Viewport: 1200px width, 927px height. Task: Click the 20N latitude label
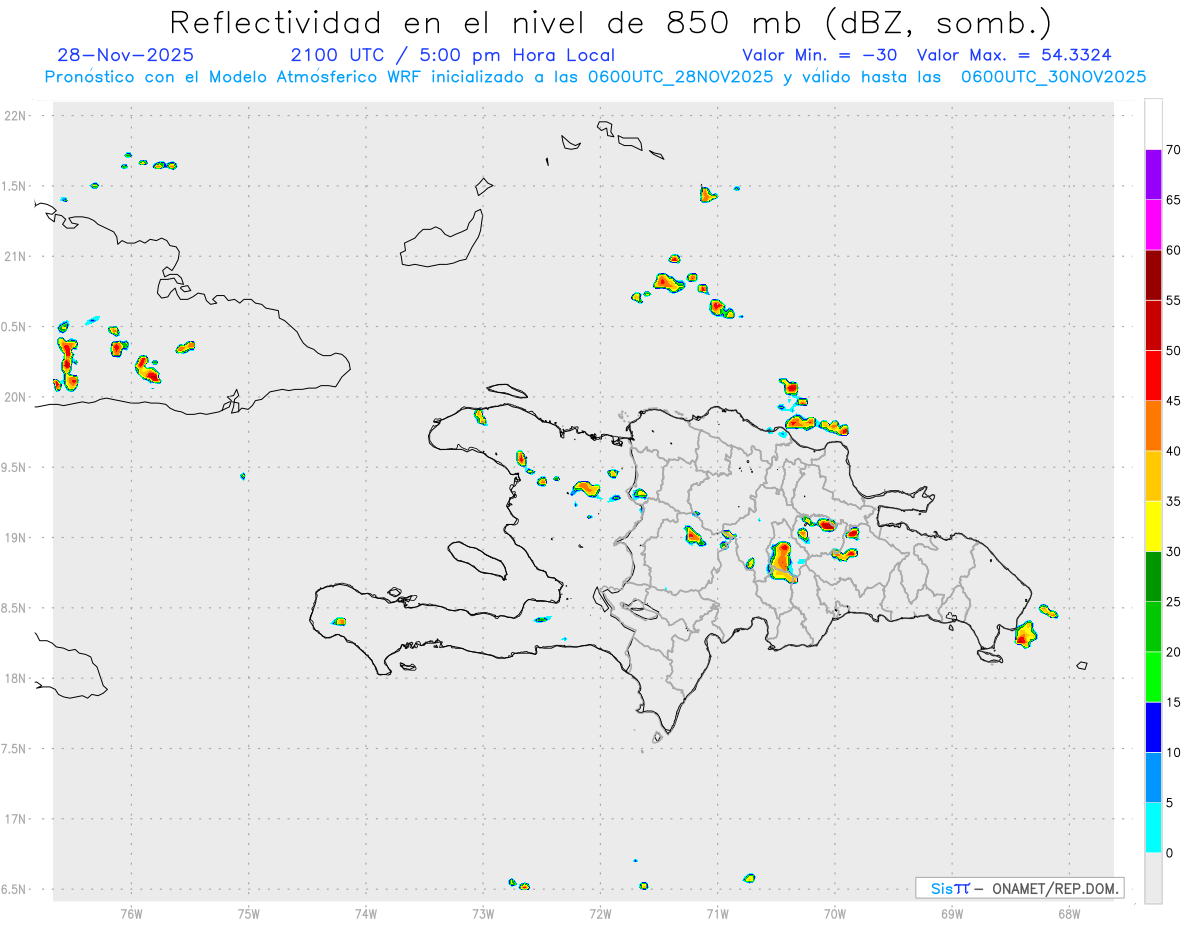pos(17,397)
